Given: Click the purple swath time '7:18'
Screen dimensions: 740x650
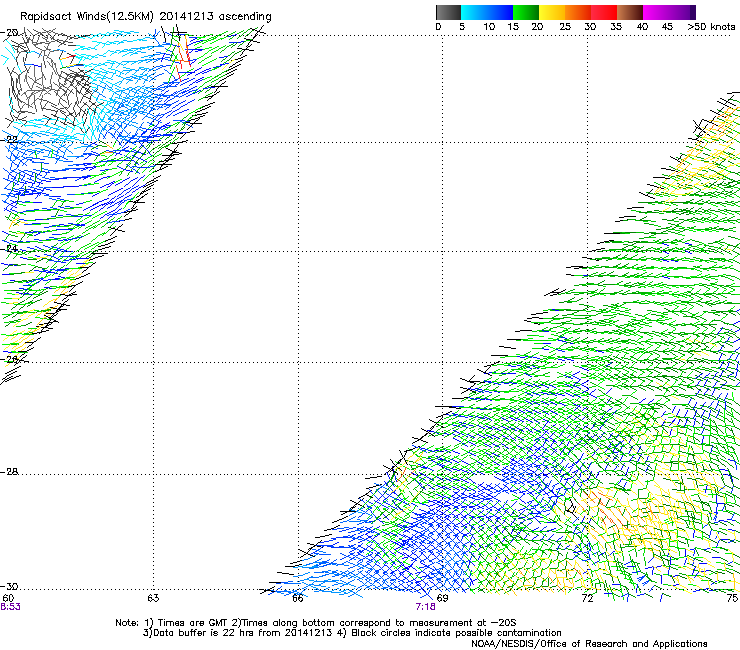Looking at the screenshot, I should tap(425, 607).
